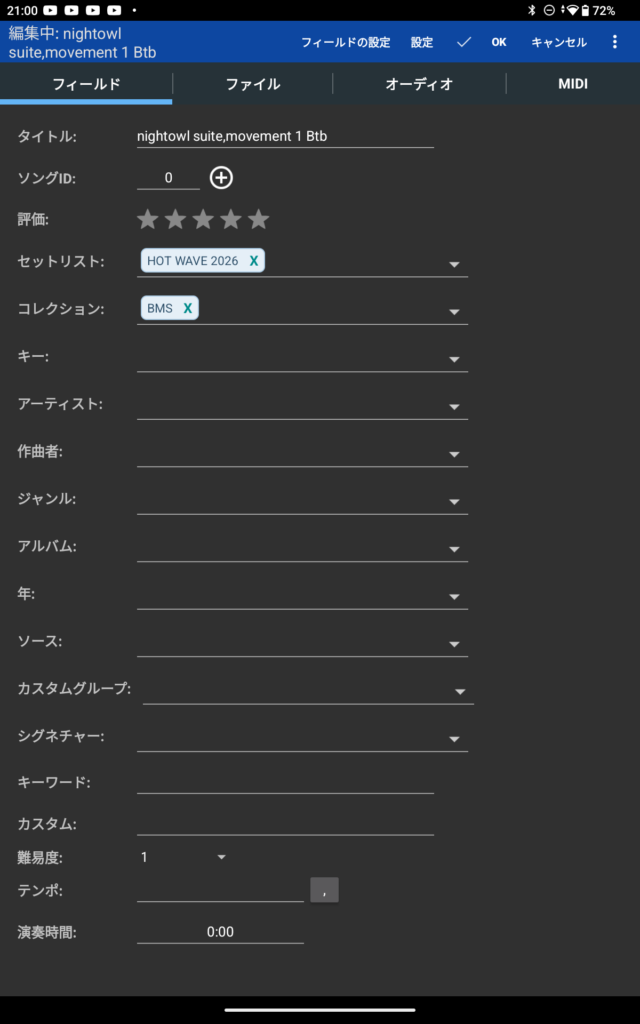Expand the ジャンル (genre) dropdown
The width and height of the screenshot is (640, 1024).
(454, 502)
